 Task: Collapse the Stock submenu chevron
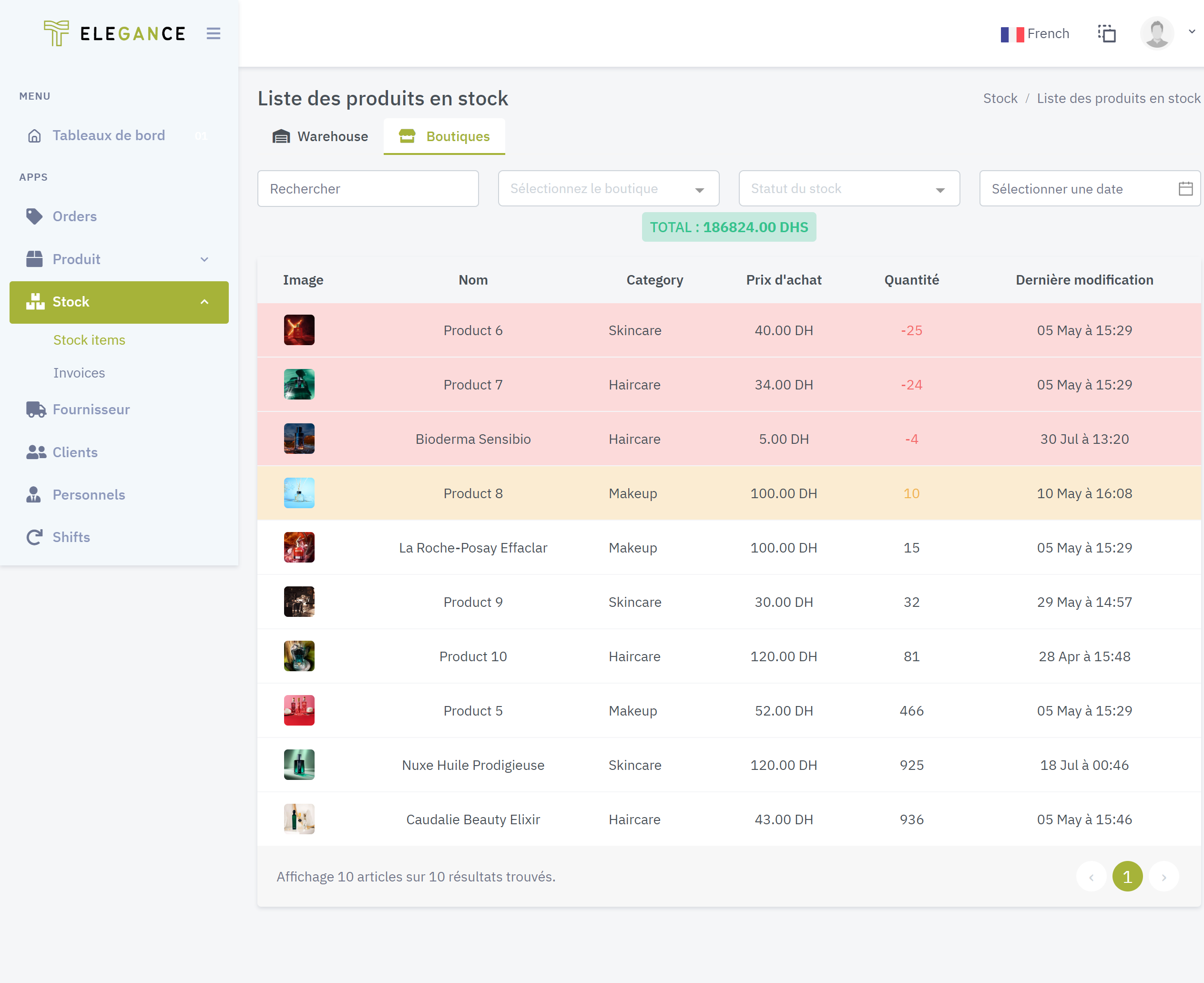(x=204, y=302)
